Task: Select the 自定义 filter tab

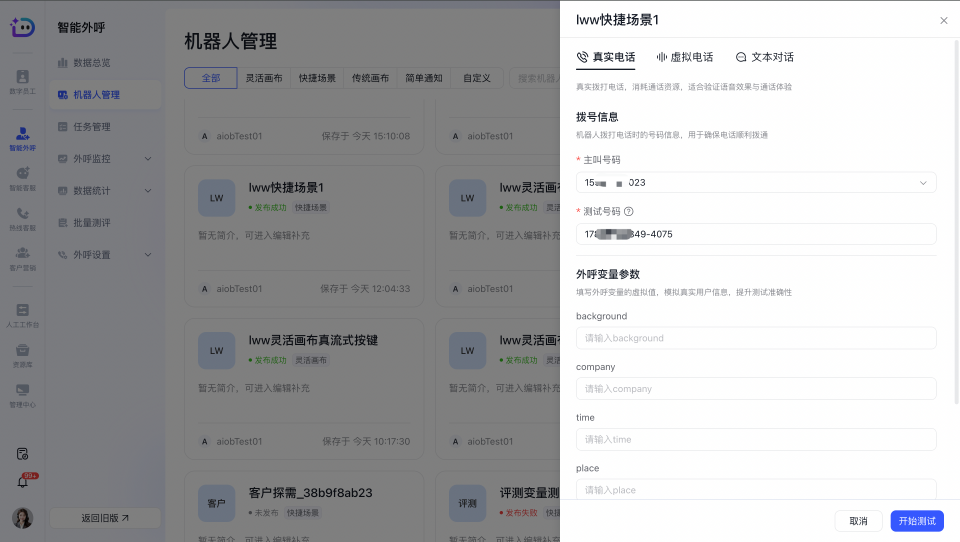Action: (x=476, y=78)
